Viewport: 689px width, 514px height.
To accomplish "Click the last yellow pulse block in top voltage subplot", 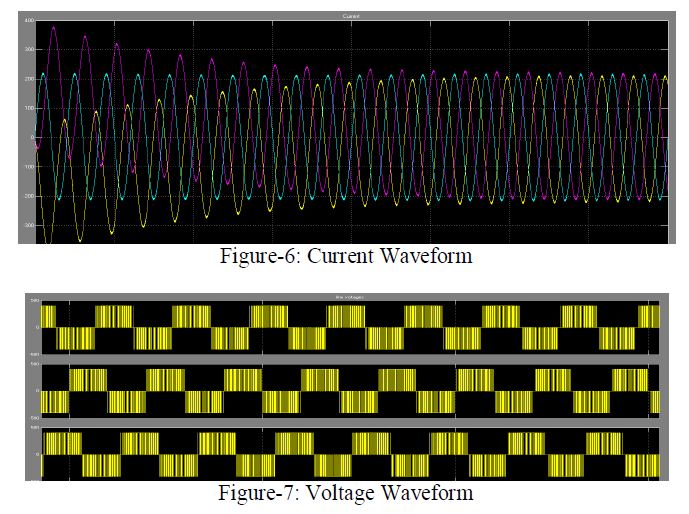I will click(647, 316).
